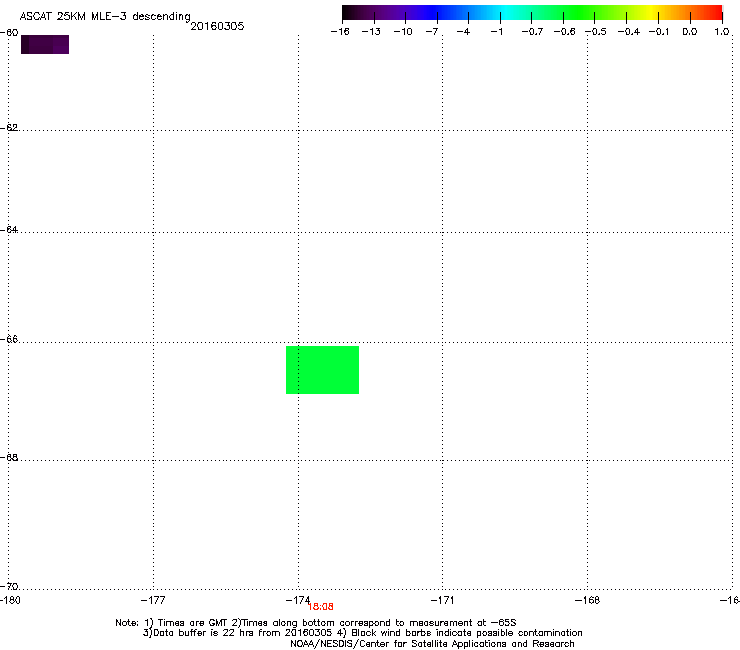
Task: Click the -0.6 color bar label
Action: click(564, 32)
